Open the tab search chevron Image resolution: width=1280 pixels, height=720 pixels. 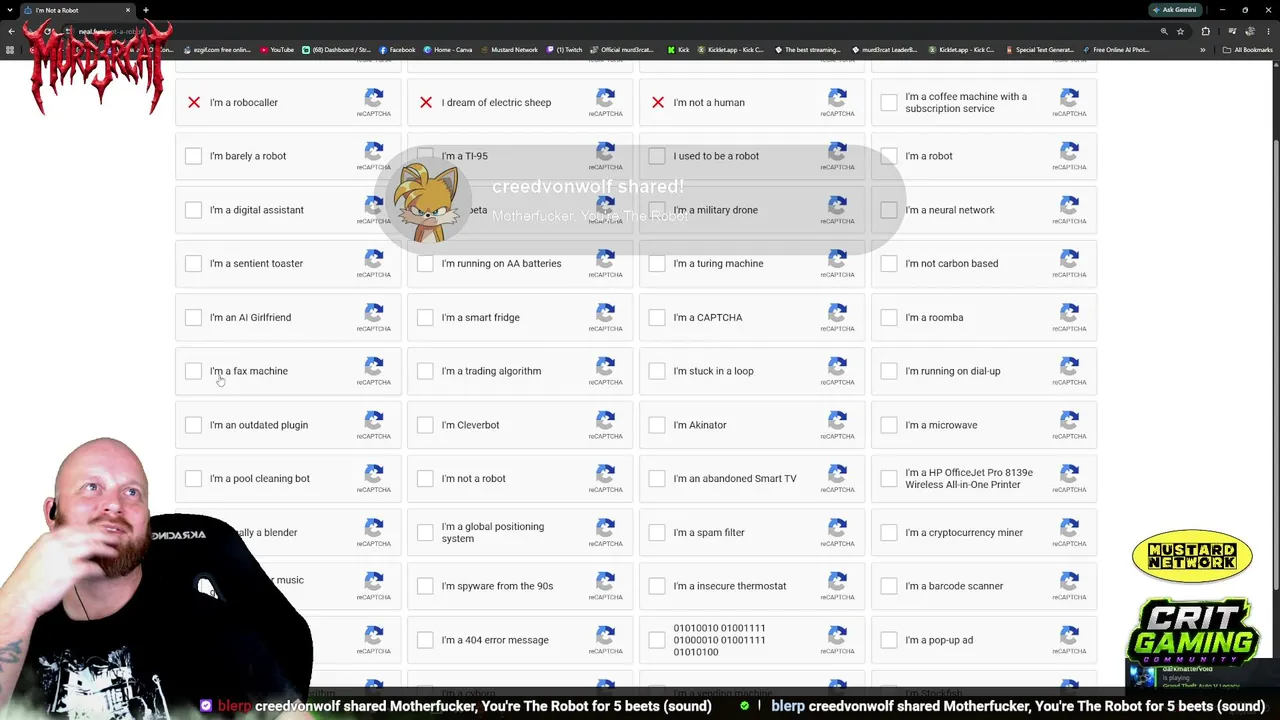(x=11, y=10)
